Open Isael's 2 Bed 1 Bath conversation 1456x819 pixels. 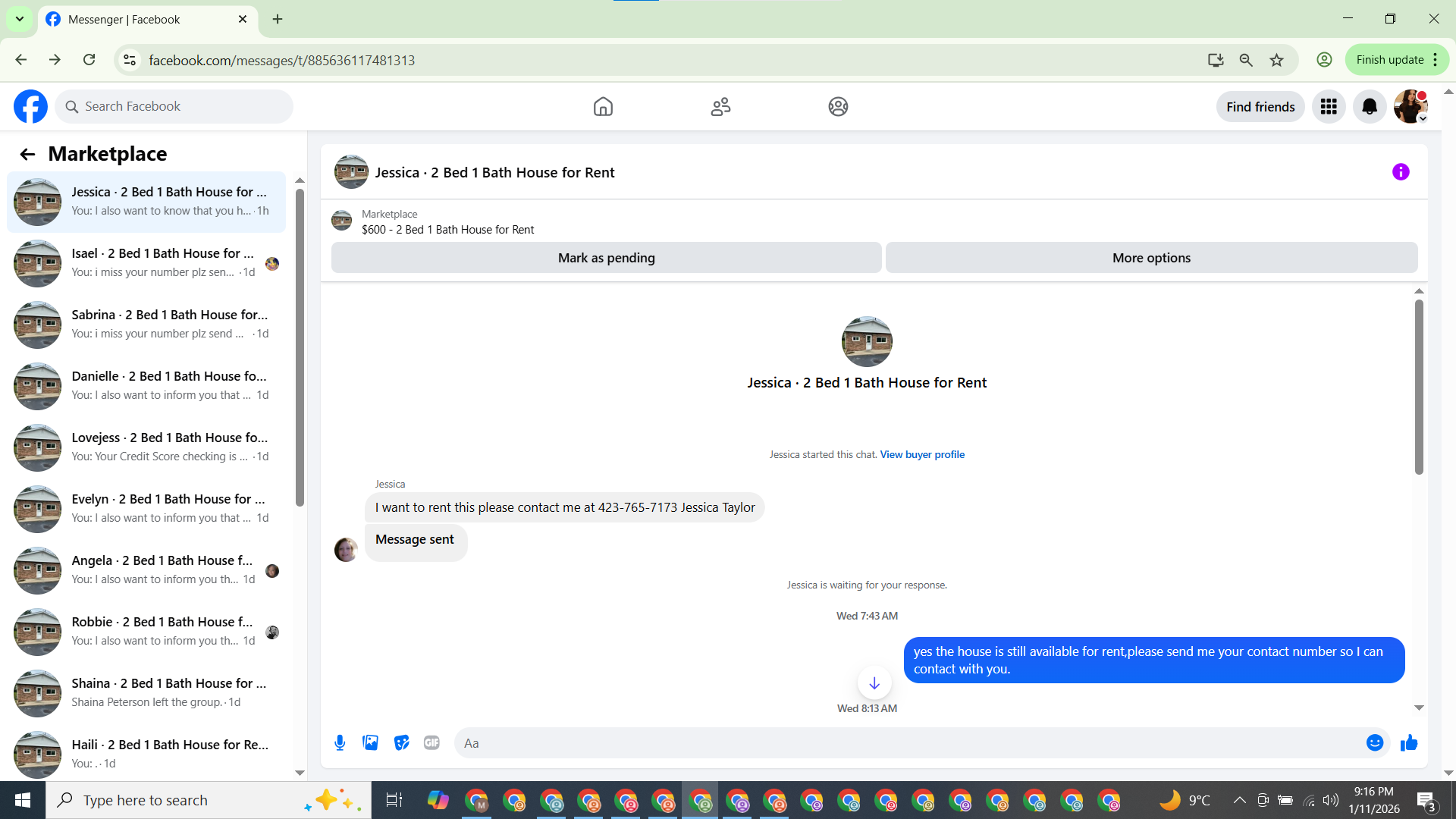[146, 263]
